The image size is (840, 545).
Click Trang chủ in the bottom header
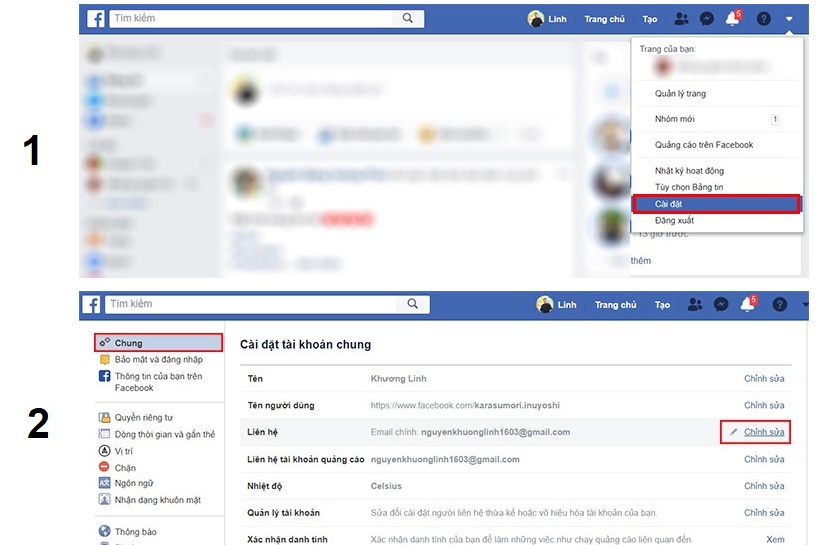(x=616, y=304)
